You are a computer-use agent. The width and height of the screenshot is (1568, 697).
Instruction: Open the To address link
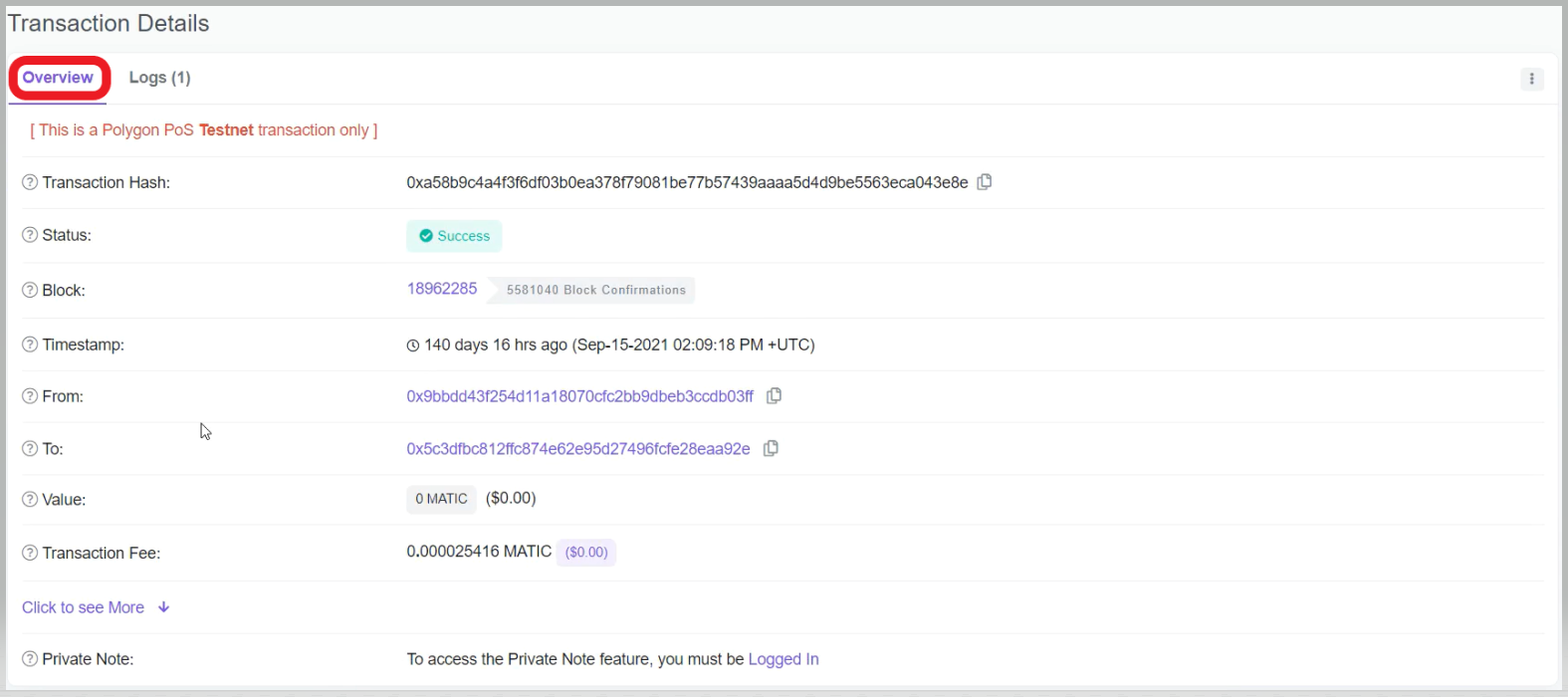point(577,449)
